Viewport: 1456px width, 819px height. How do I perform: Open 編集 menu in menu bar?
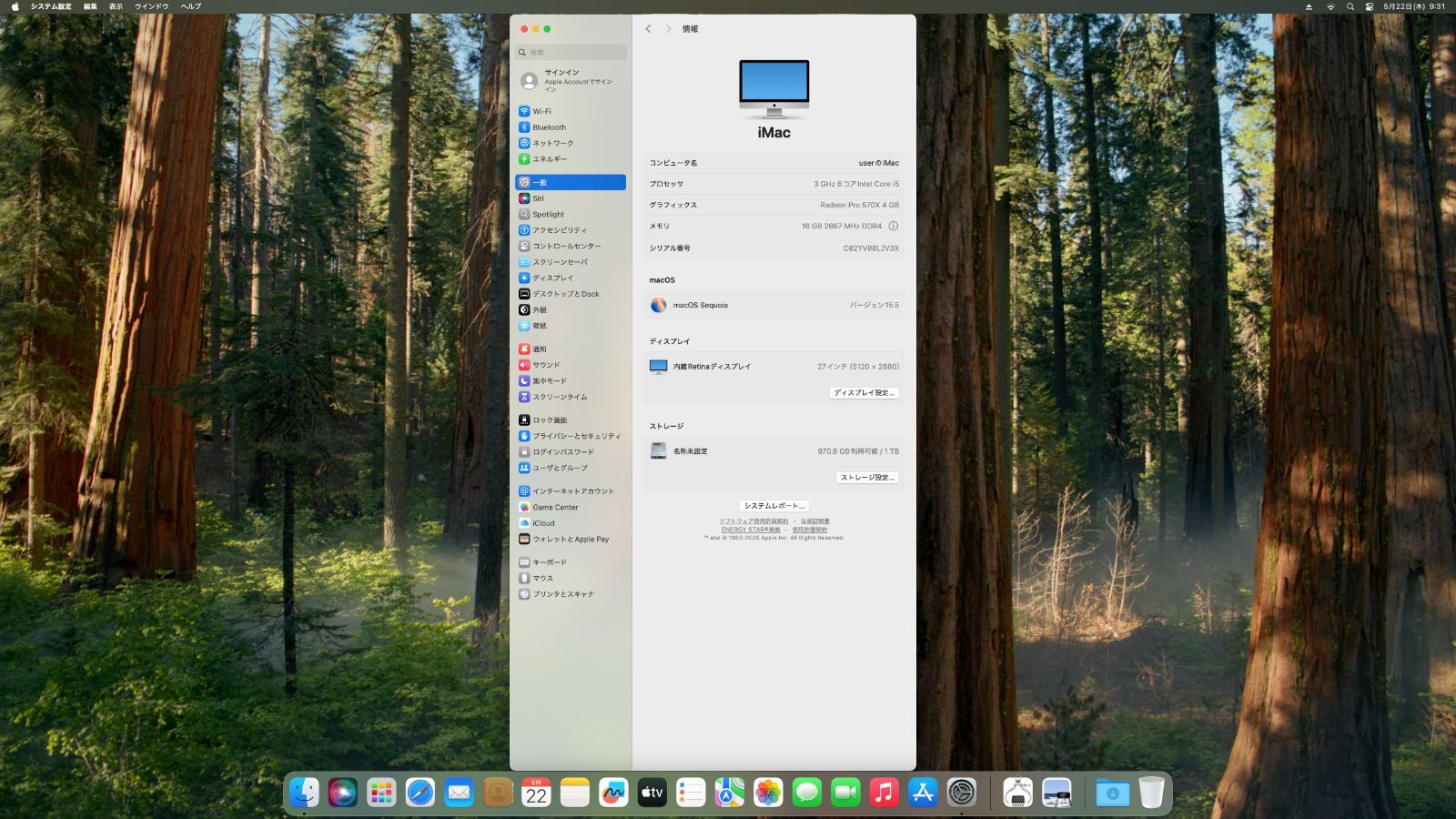click(90, 6)
